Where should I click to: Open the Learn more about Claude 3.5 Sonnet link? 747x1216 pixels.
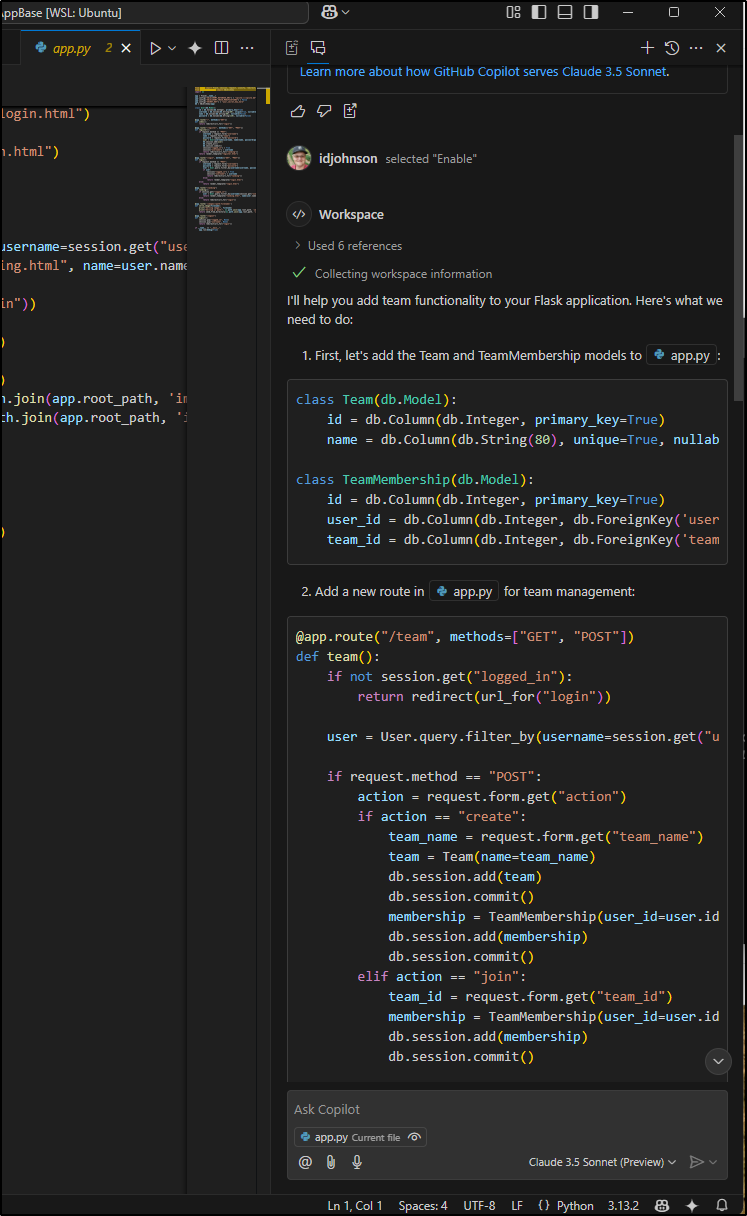pos(483,71)
